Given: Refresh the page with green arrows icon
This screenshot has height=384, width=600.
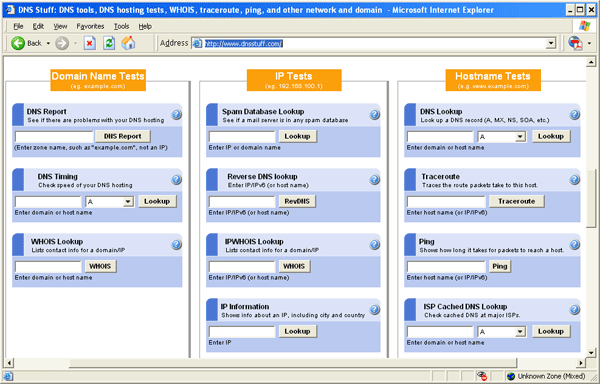Looking at the screenshot, I should 109,43.
